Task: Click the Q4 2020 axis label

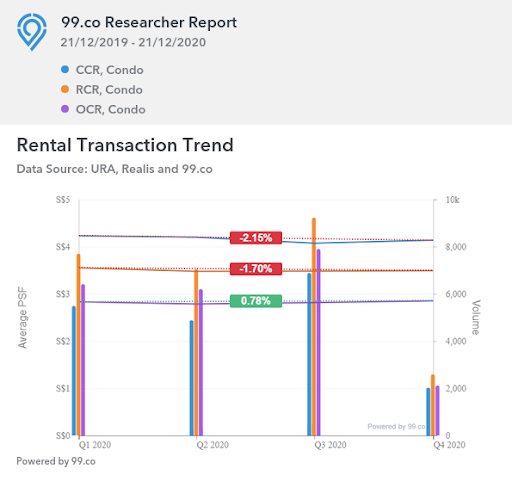Action: 449,445
